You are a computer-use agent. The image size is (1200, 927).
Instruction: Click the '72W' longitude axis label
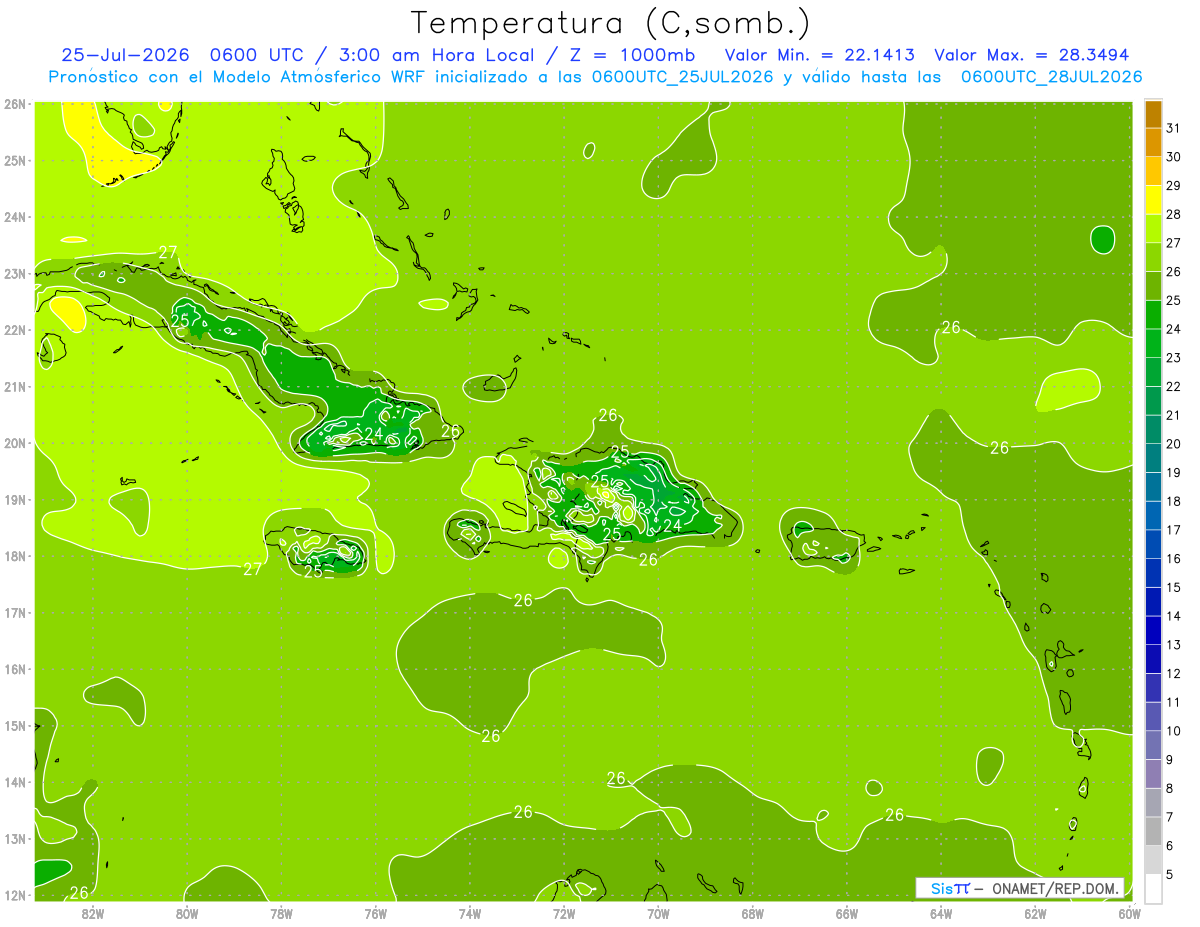point(564,912)
